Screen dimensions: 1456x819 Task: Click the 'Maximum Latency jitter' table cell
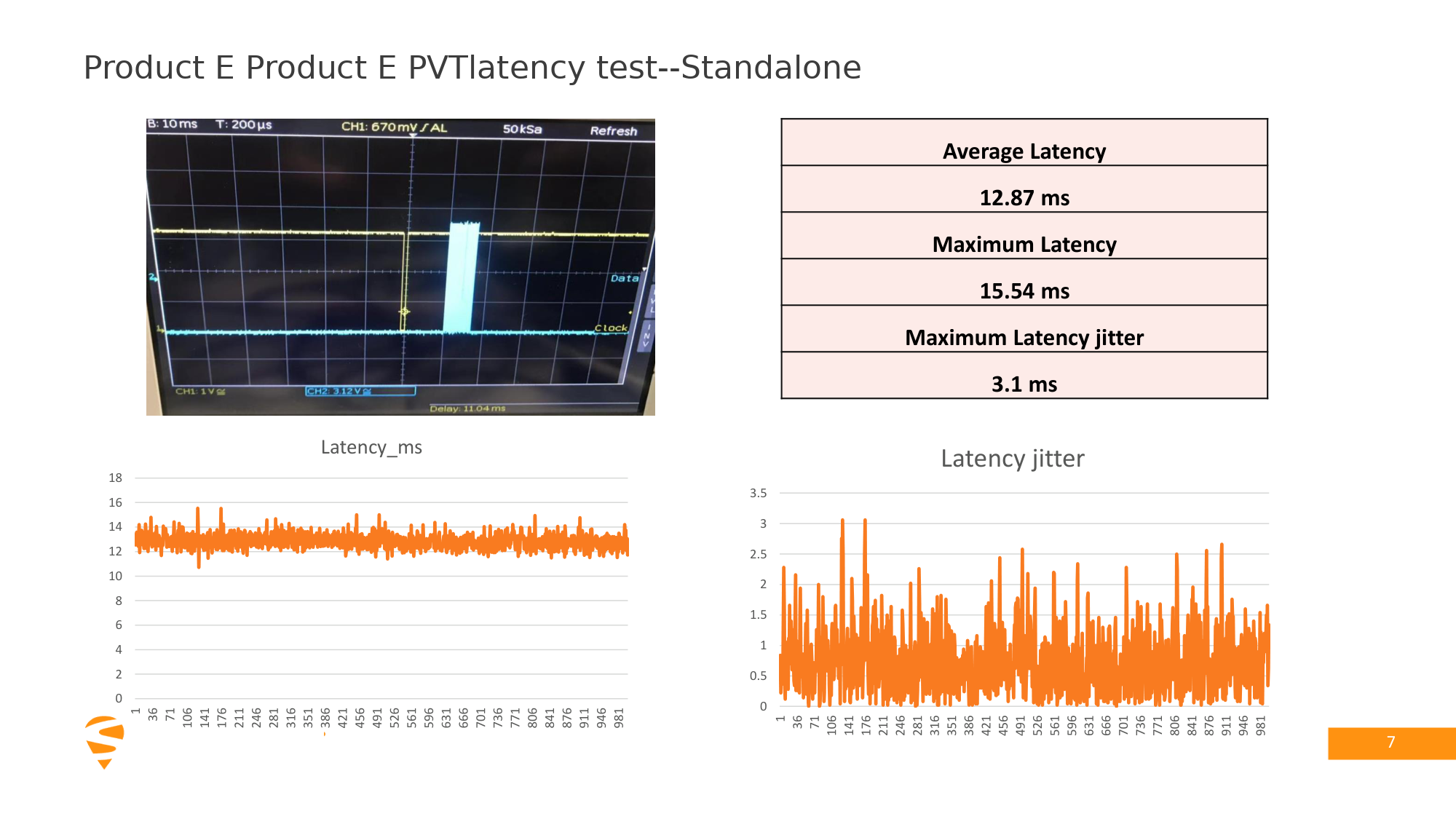[1024, 329]
